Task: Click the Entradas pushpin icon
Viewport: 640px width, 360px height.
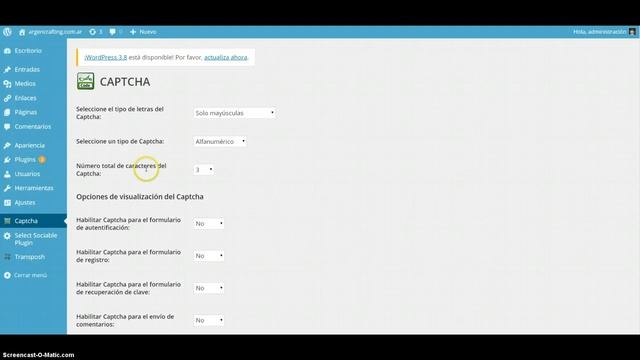Action: point(7,70)
